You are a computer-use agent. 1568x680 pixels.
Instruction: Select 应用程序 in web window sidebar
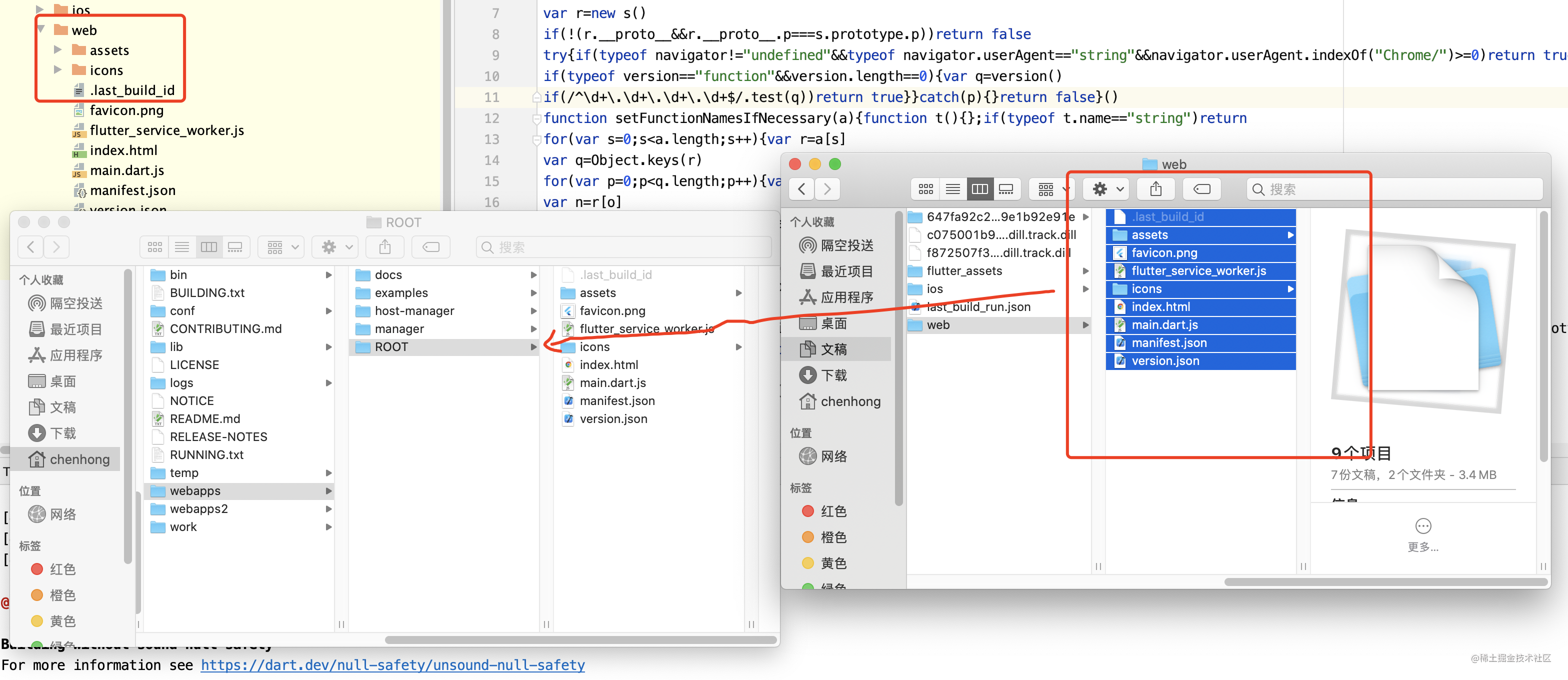pyautogui.click(x=836, y=297)
